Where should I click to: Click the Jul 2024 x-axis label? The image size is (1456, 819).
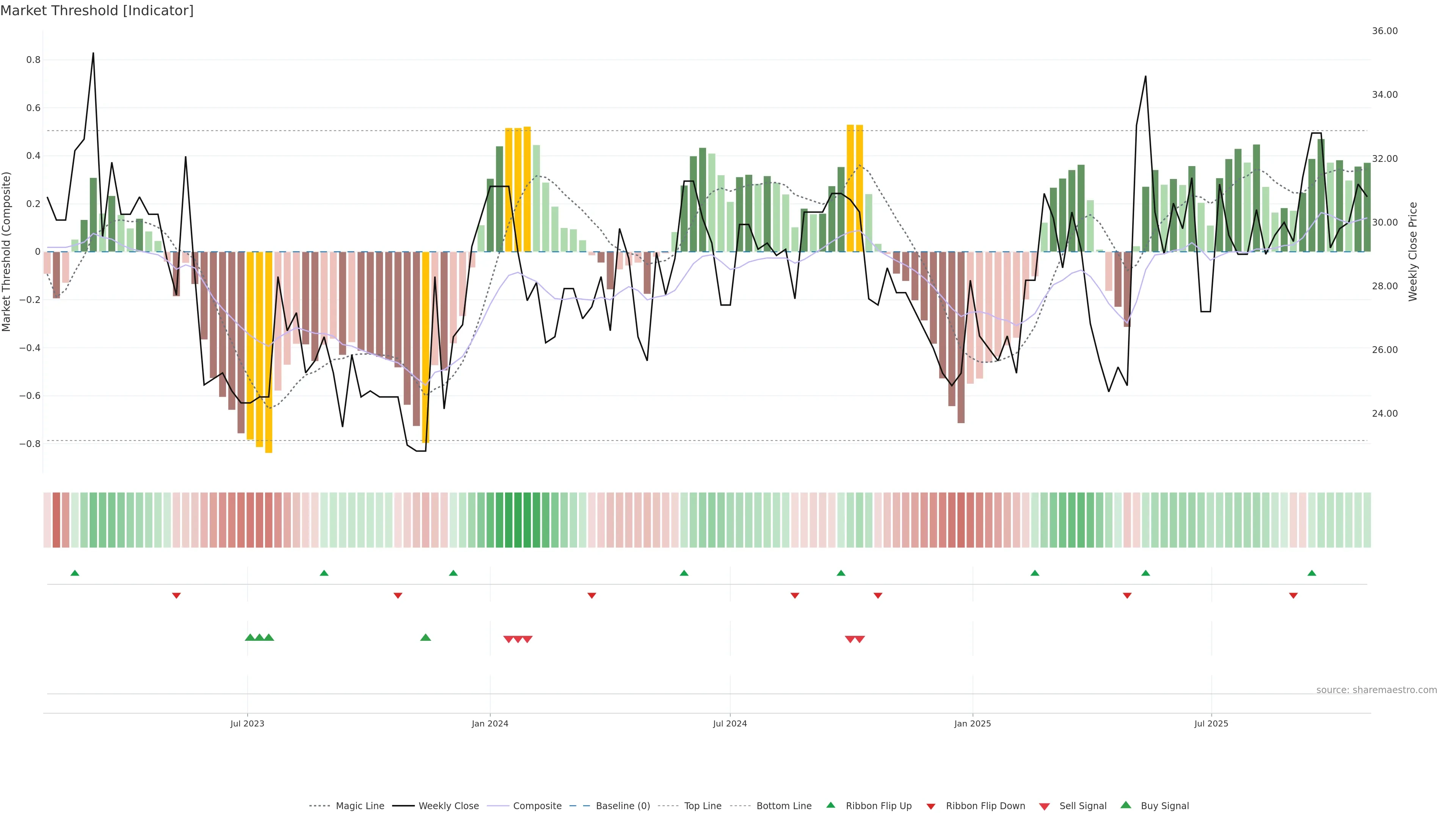(x=730, y=723)
